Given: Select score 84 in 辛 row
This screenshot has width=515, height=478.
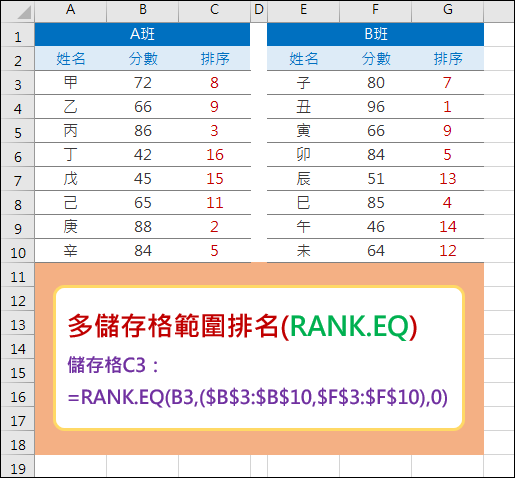Looking at the screenshot, I should pyautogui.click(x=143, y=251).
